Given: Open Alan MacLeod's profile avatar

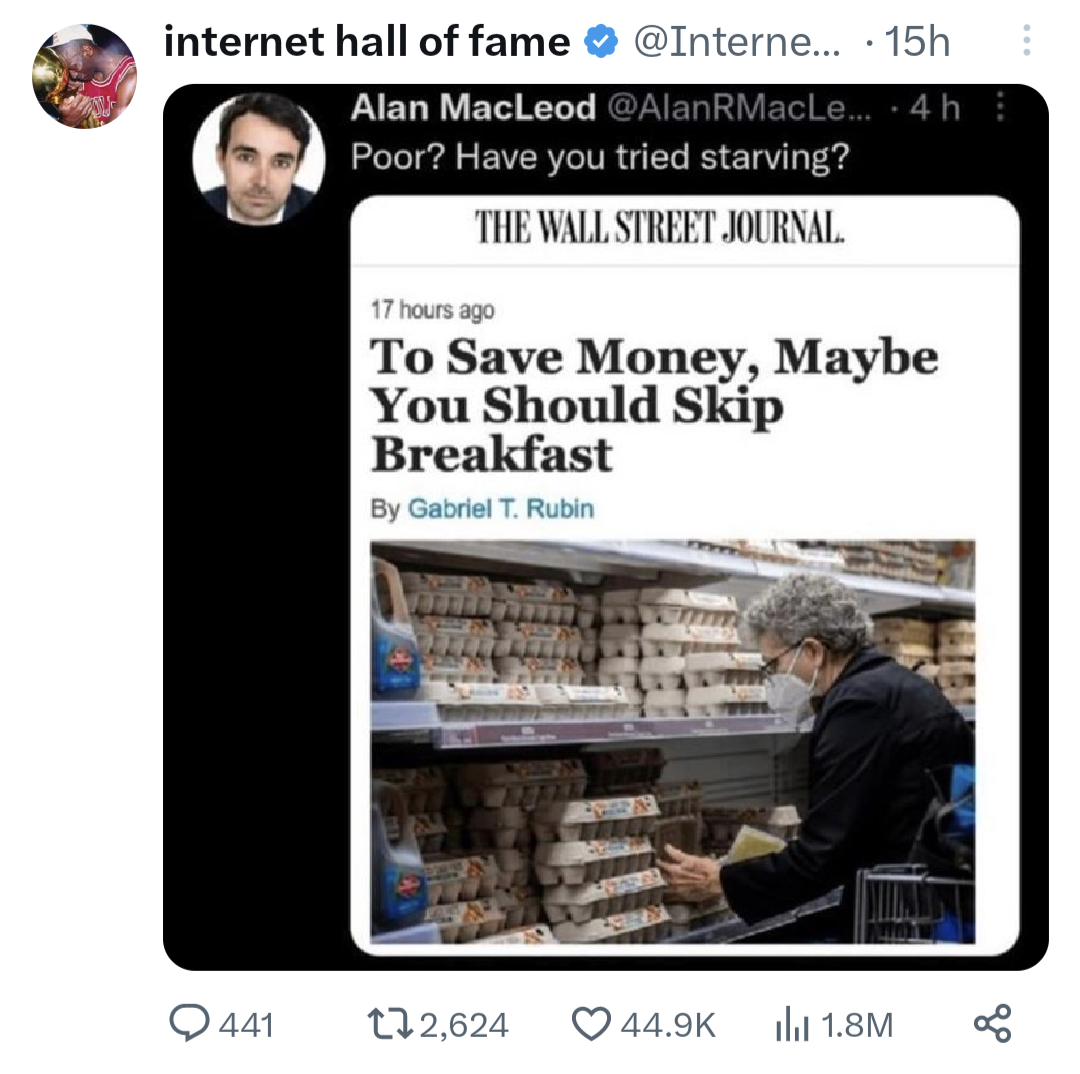Looking at the screenshot, I should pyautogui.click(x=259, y=157).
